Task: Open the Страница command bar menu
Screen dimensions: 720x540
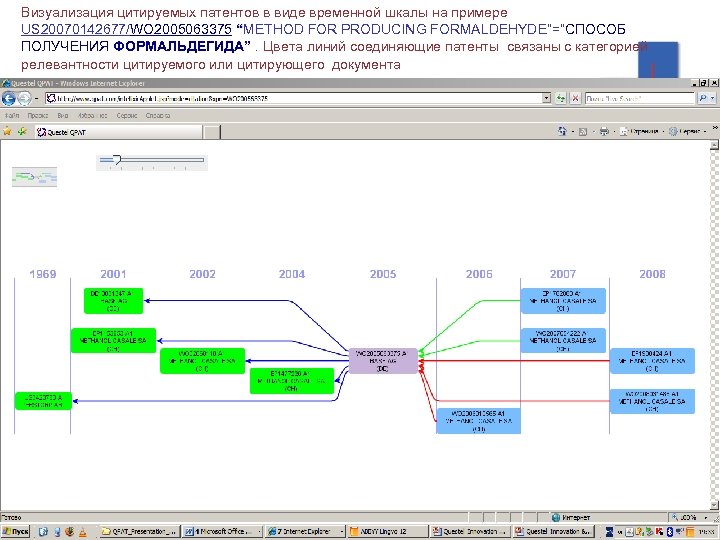Action: (x=641, y=131)
